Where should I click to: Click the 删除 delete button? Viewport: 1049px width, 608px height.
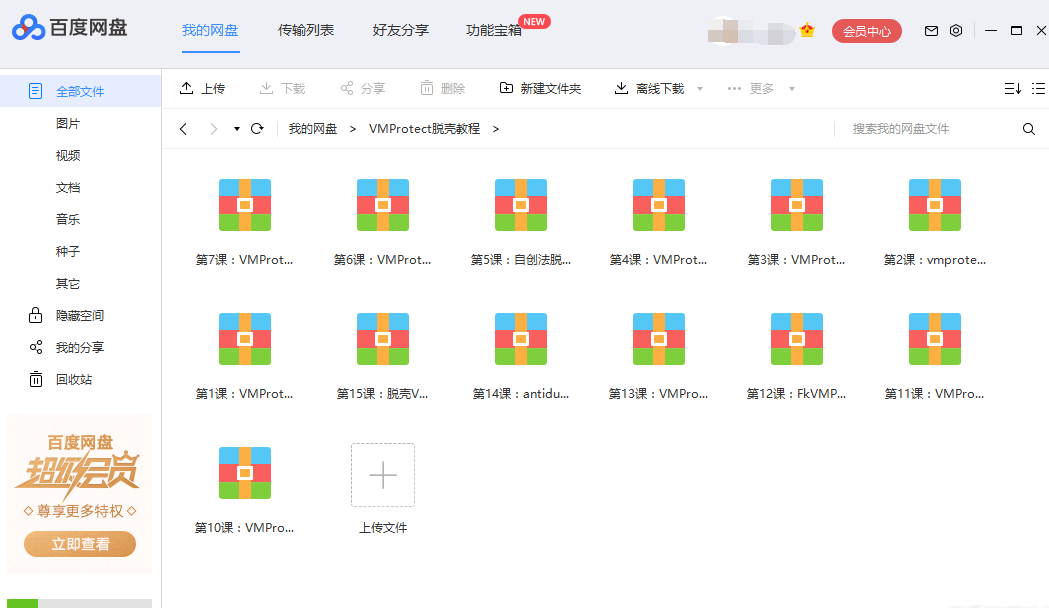point(442,88)
